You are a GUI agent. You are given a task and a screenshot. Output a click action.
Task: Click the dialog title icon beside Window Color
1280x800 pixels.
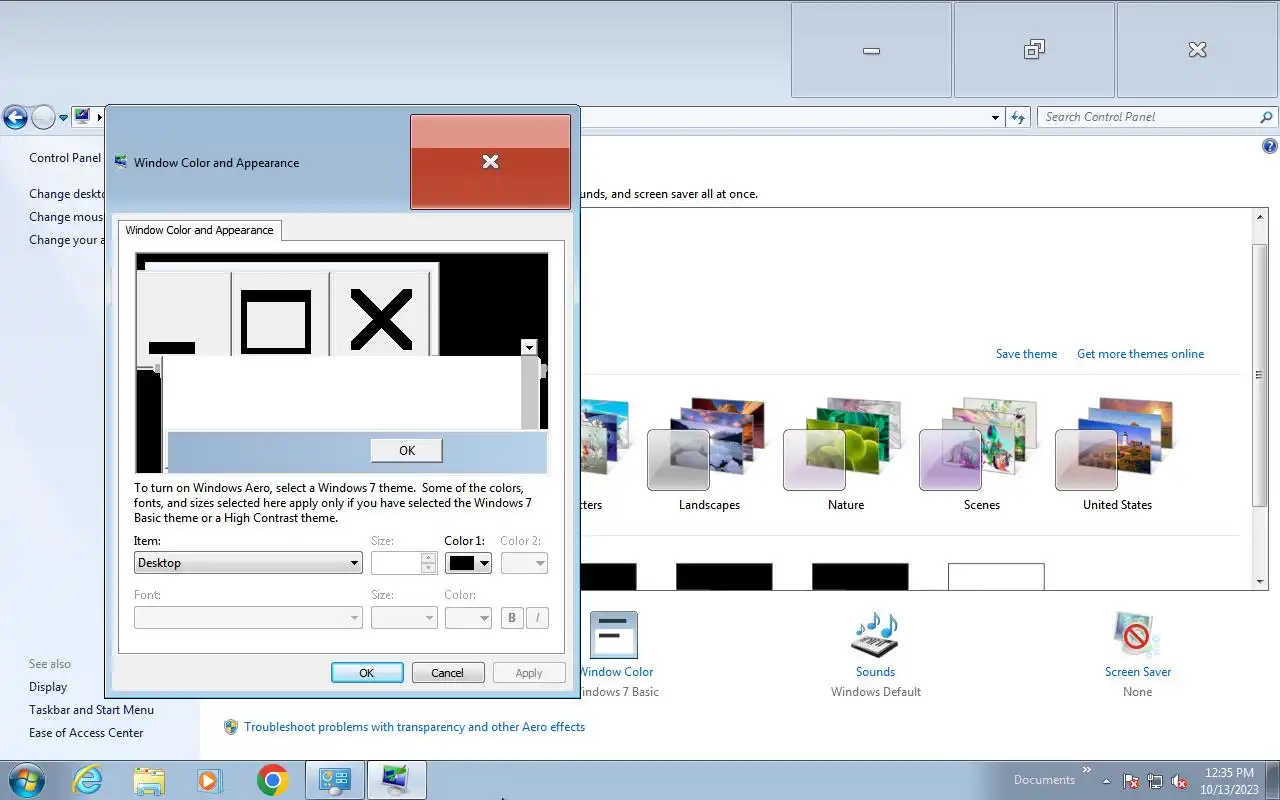click(x=122, y=162)
